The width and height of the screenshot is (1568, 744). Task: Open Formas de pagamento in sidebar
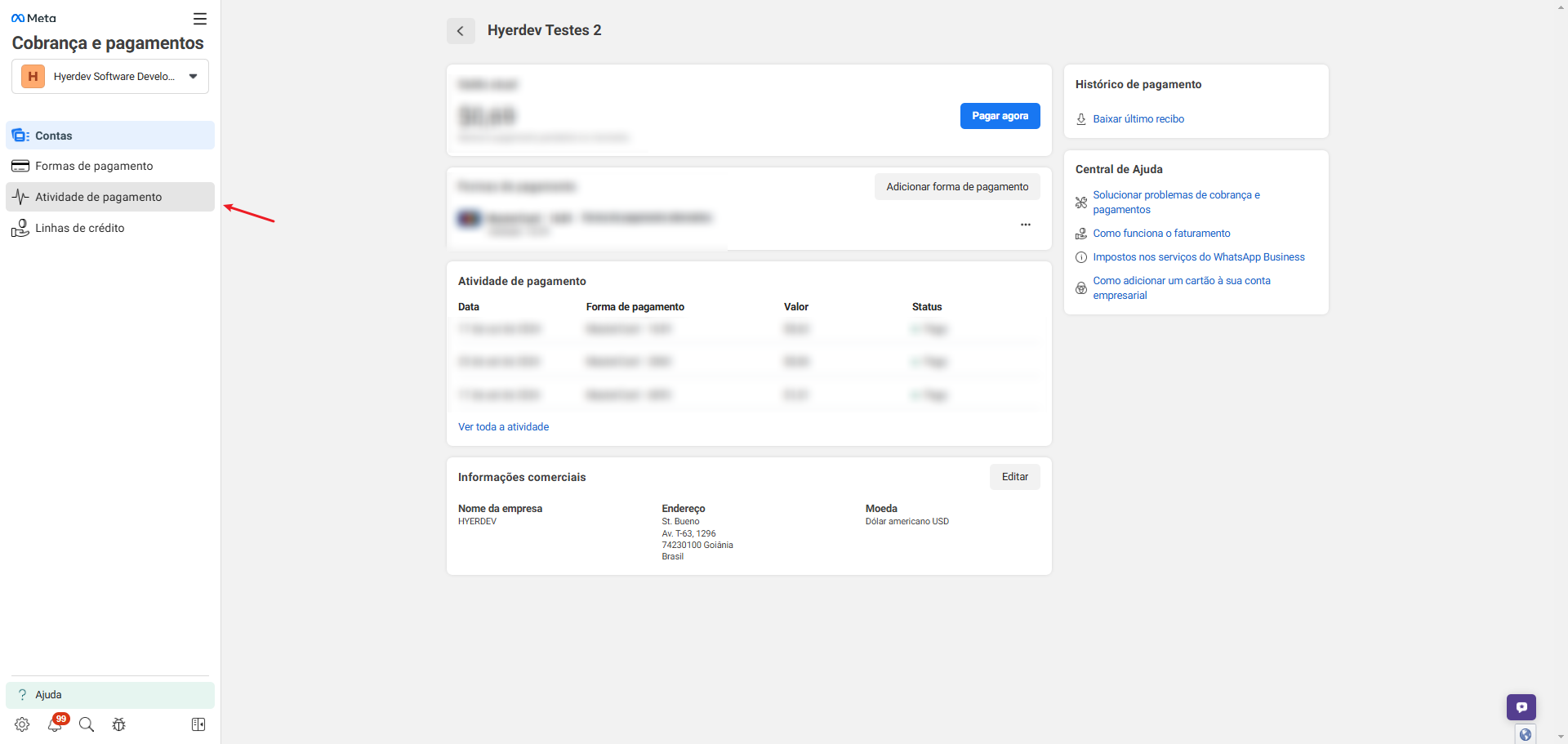pos(110,166)
